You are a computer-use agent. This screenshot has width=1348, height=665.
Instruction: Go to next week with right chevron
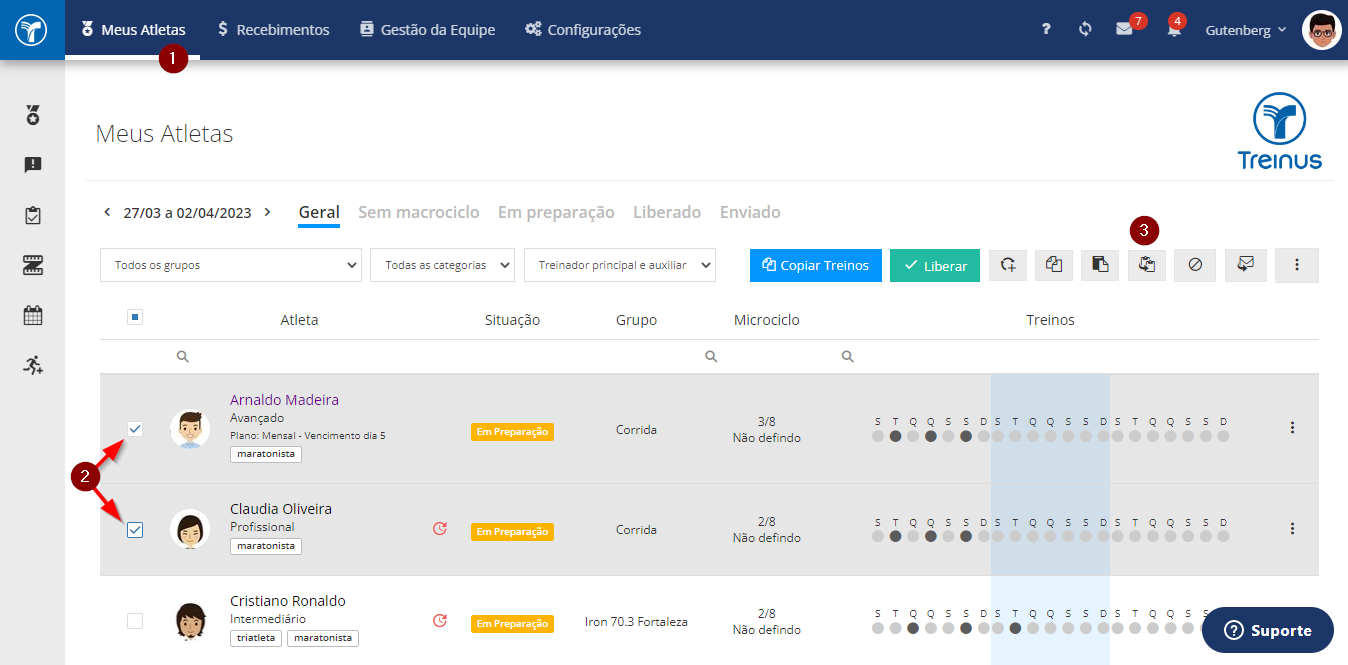point(267,212)
